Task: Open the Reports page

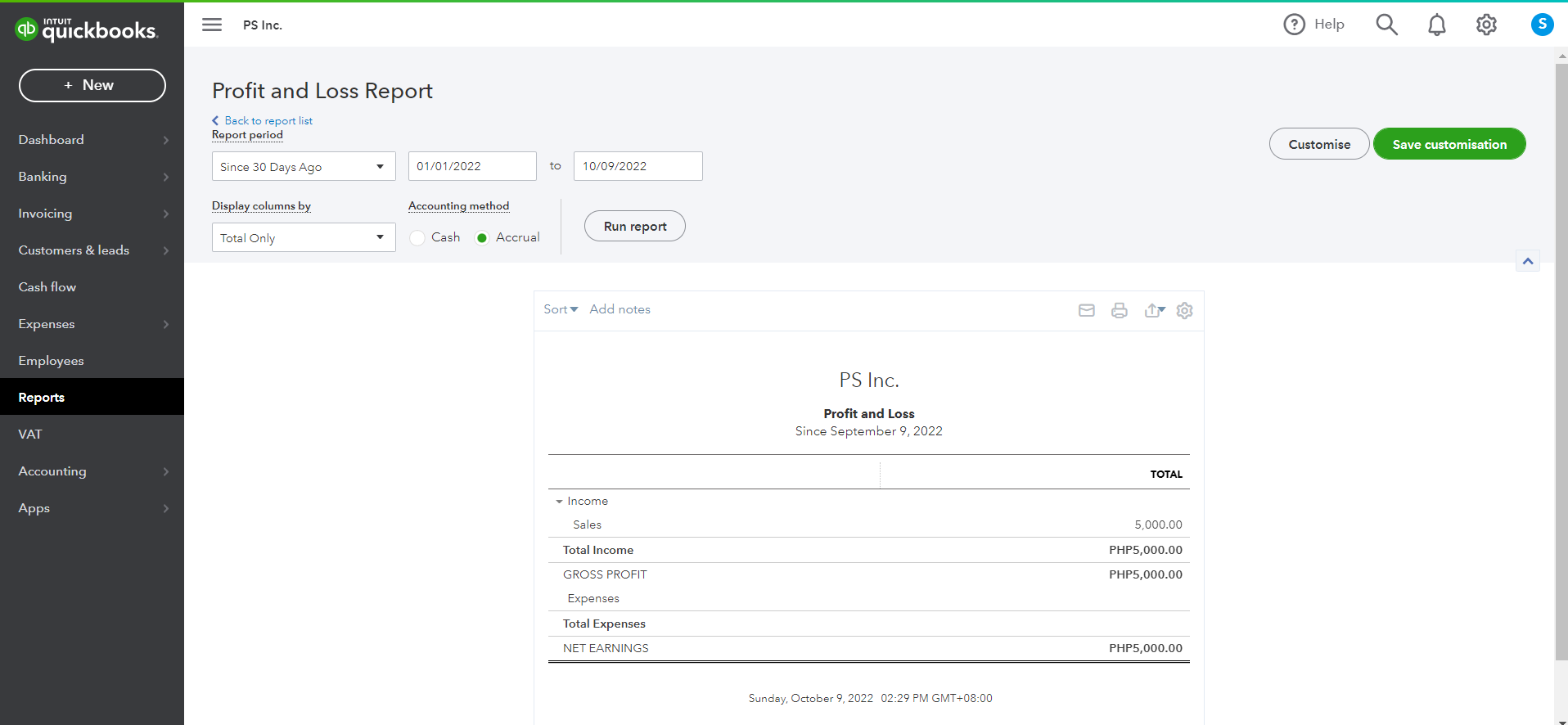Action: click(92, 397)
